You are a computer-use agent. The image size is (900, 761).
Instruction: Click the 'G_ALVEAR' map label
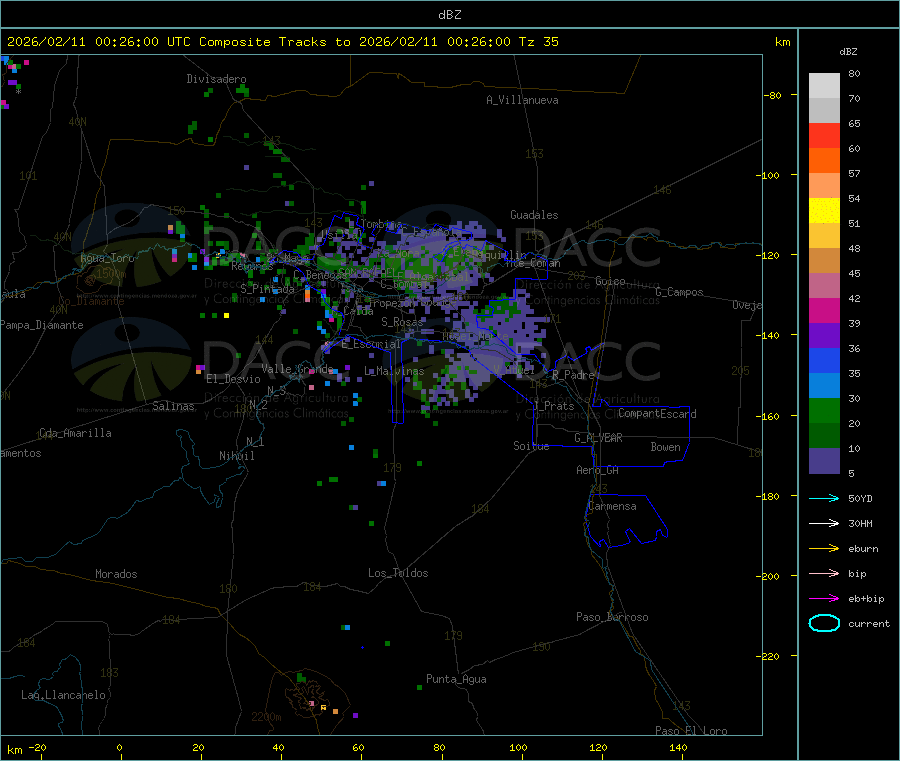598,438
